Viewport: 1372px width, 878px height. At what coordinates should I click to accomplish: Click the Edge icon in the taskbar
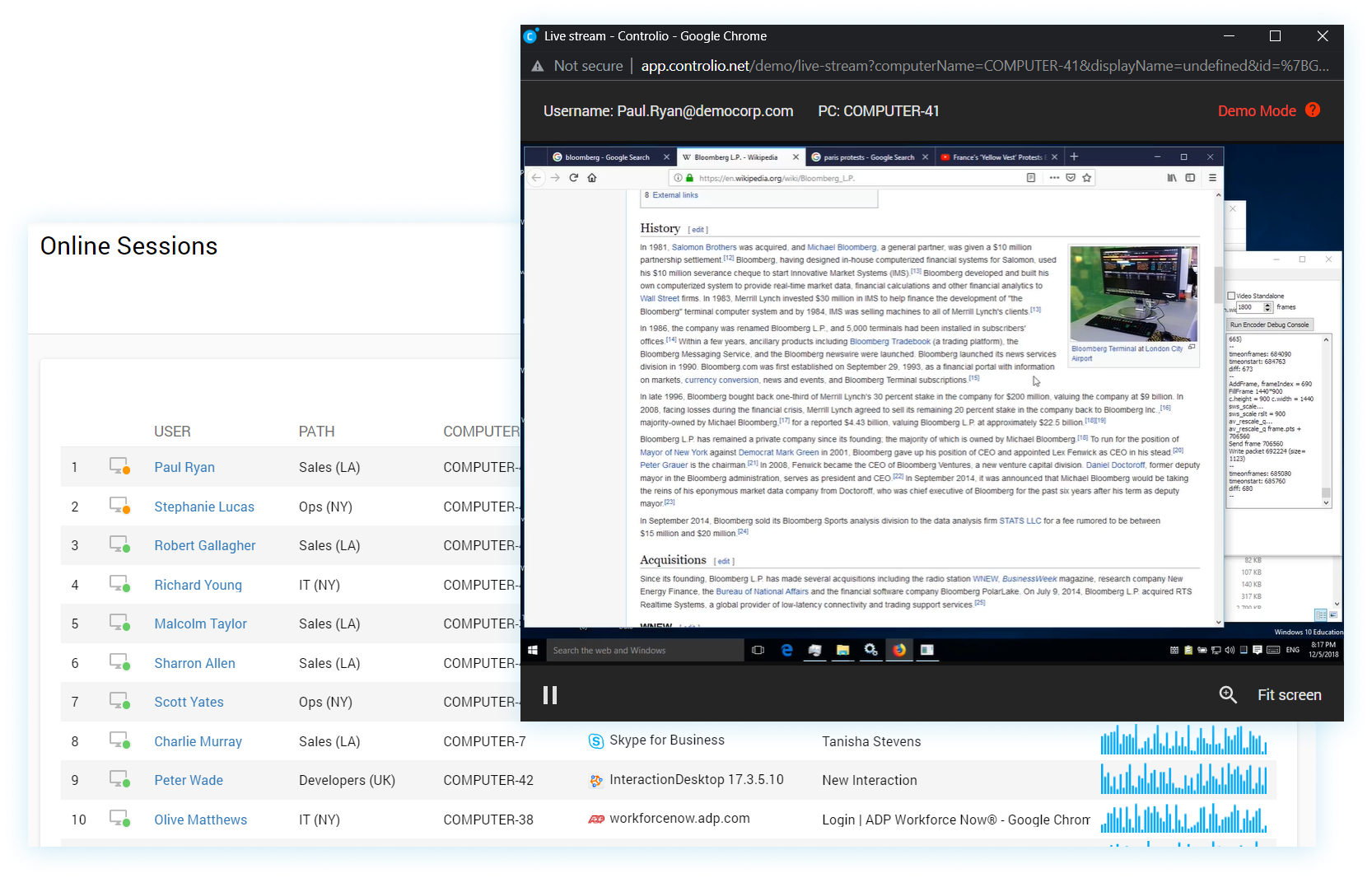coord(786,650)
